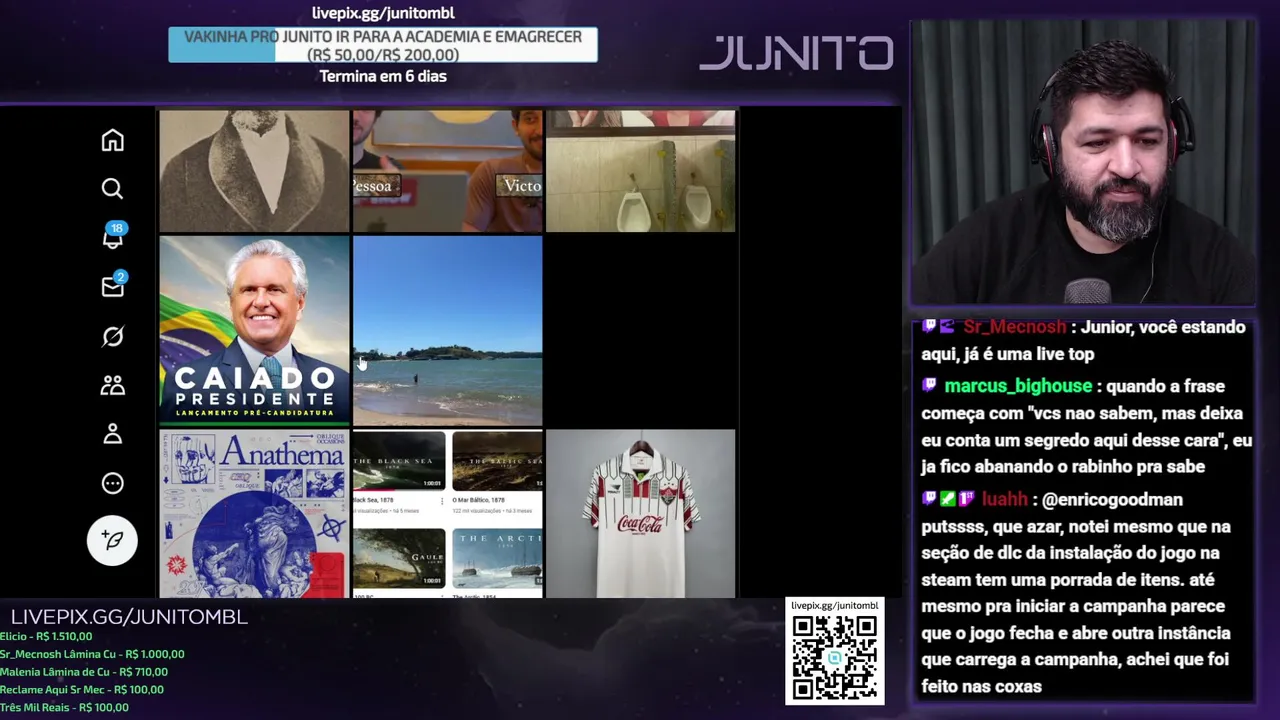Open Messages envelope with 2 badge
This screenshot has width=1280, height=720.
click(x=113, y=285)
